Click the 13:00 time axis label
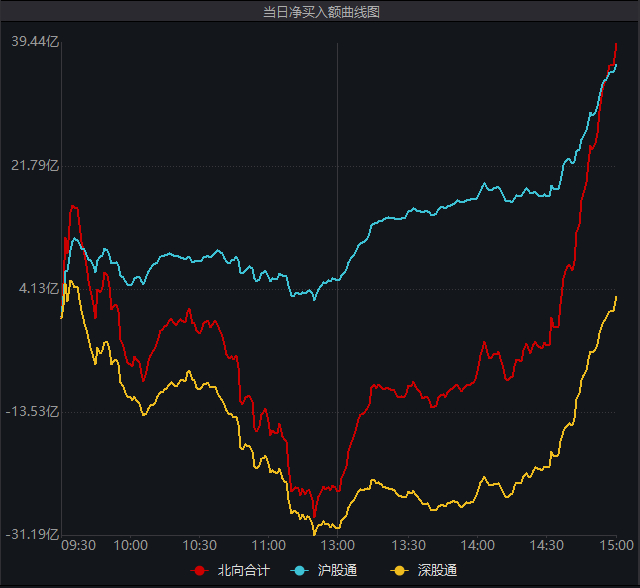 pyautogui.click(x=338, y=545)
